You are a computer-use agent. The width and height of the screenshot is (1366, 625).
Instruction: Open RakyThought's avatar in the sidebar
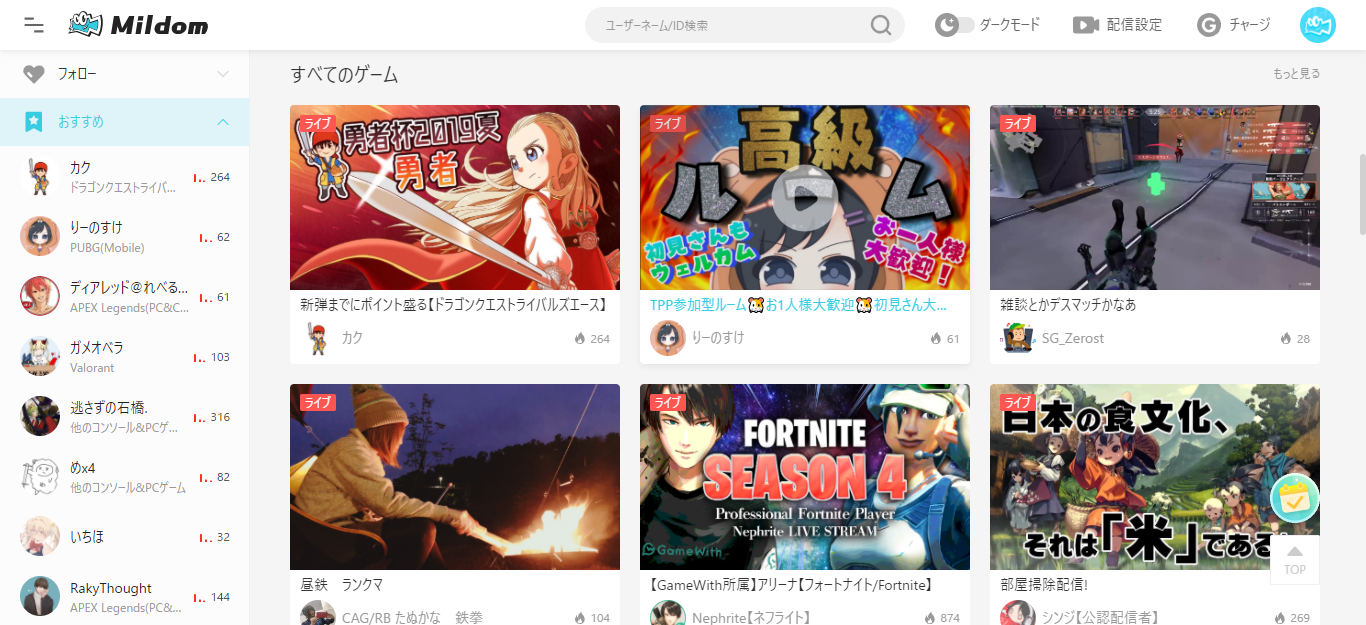coord(40,596)
